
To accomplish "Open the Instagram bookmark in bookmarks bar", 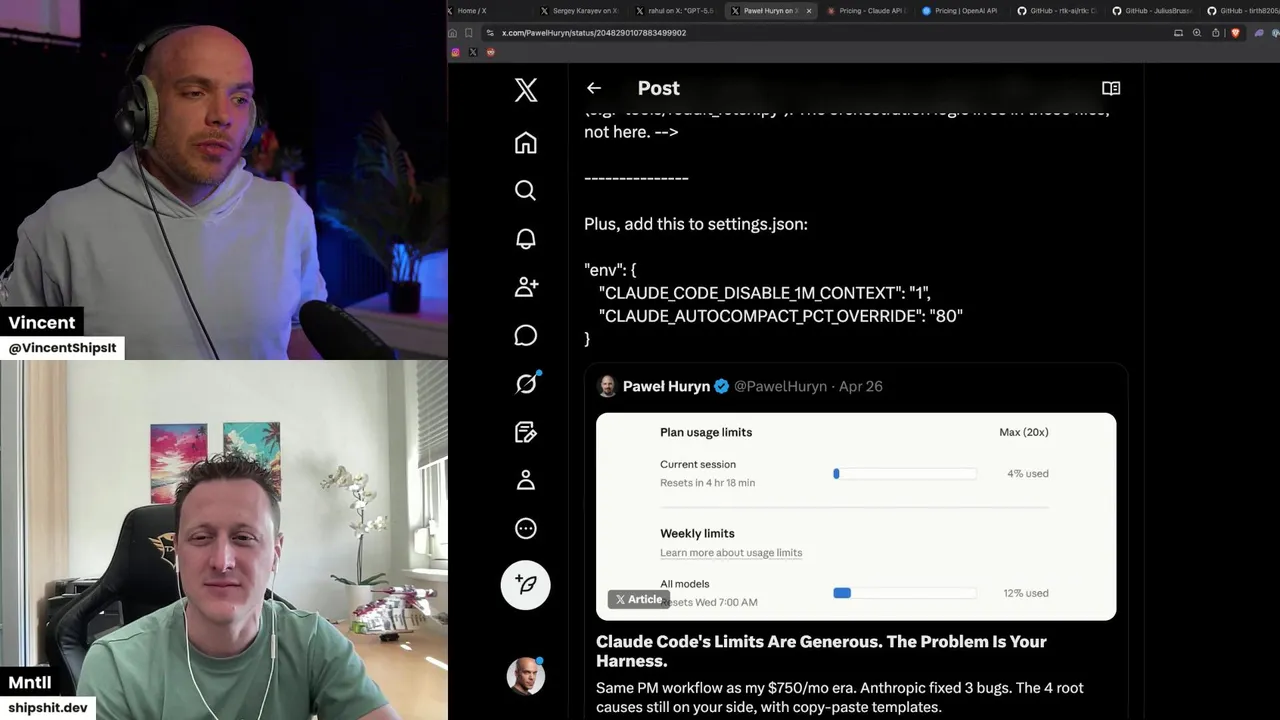I will pos(455,52).
